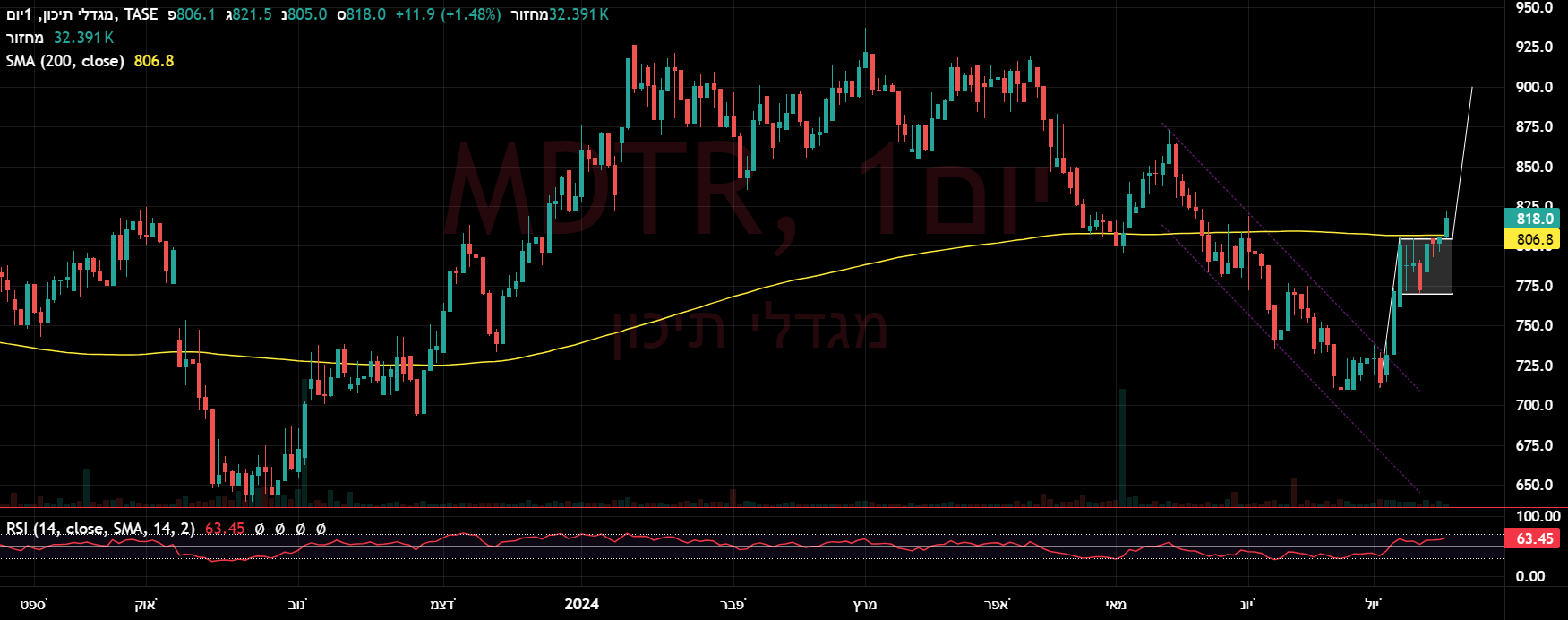Click the yellow SMA value 806.8 in legend

coord(153,61)
